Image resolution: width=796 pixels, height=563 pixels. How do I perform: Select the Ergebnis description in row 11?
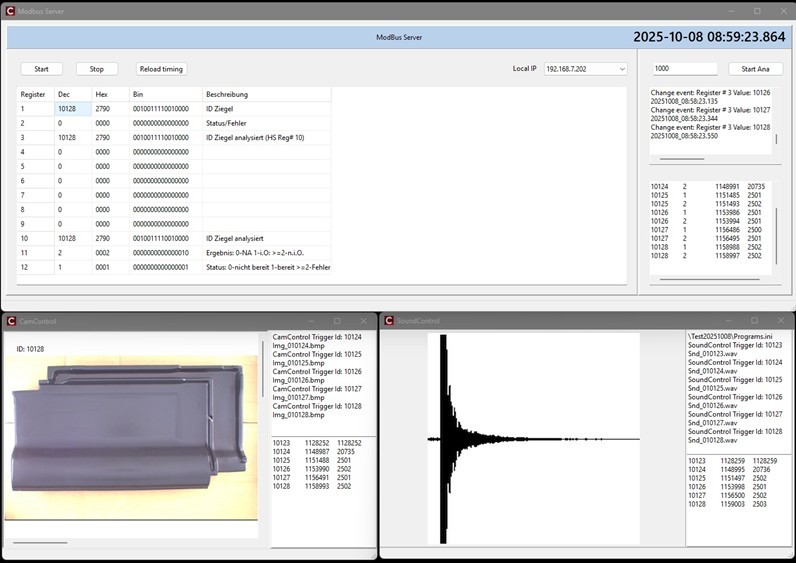click(x=267, y=253)
